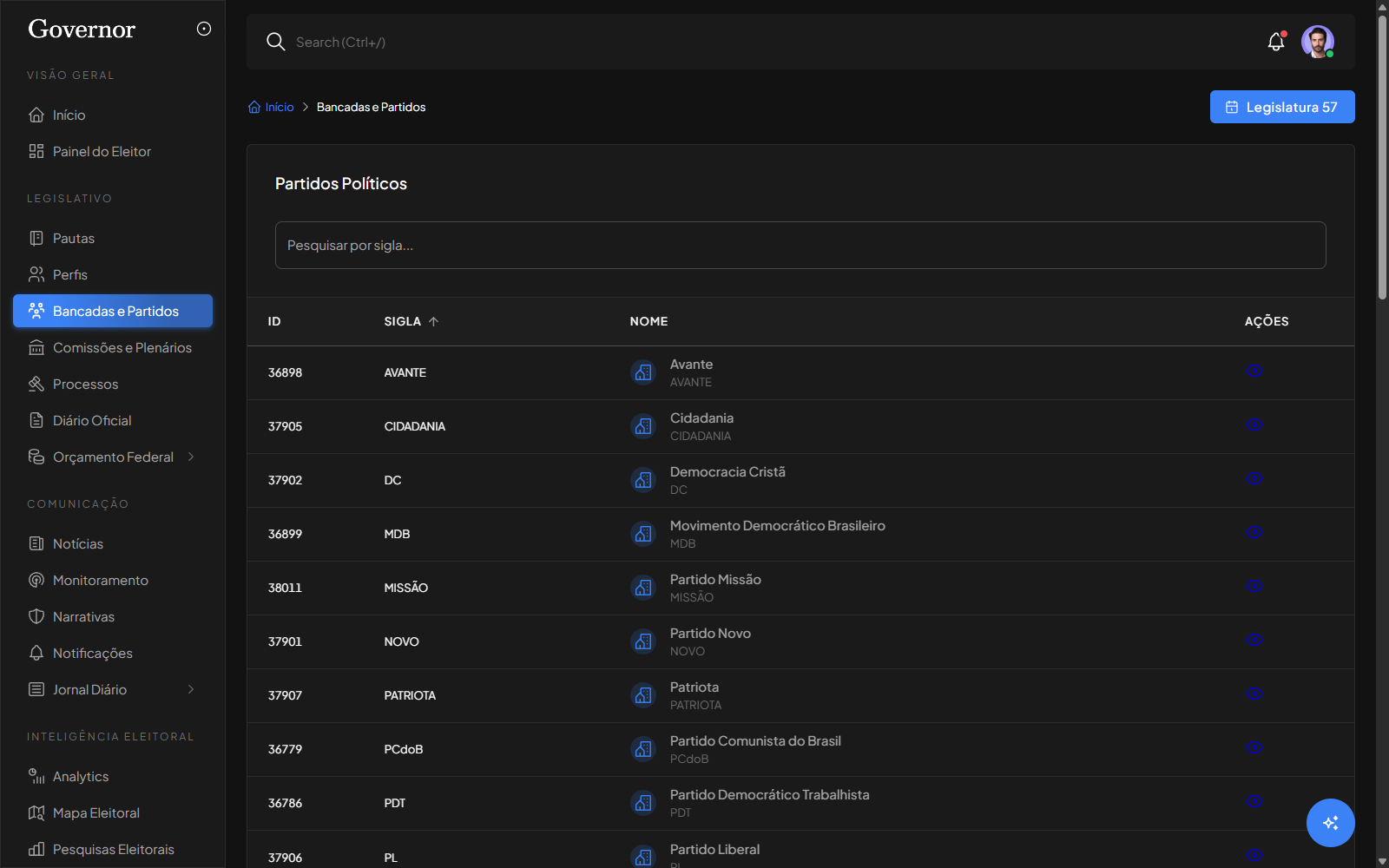Click the party icon beside Cidadania
The height and width of the screenshot is (868, 1389).
[643, 426]
